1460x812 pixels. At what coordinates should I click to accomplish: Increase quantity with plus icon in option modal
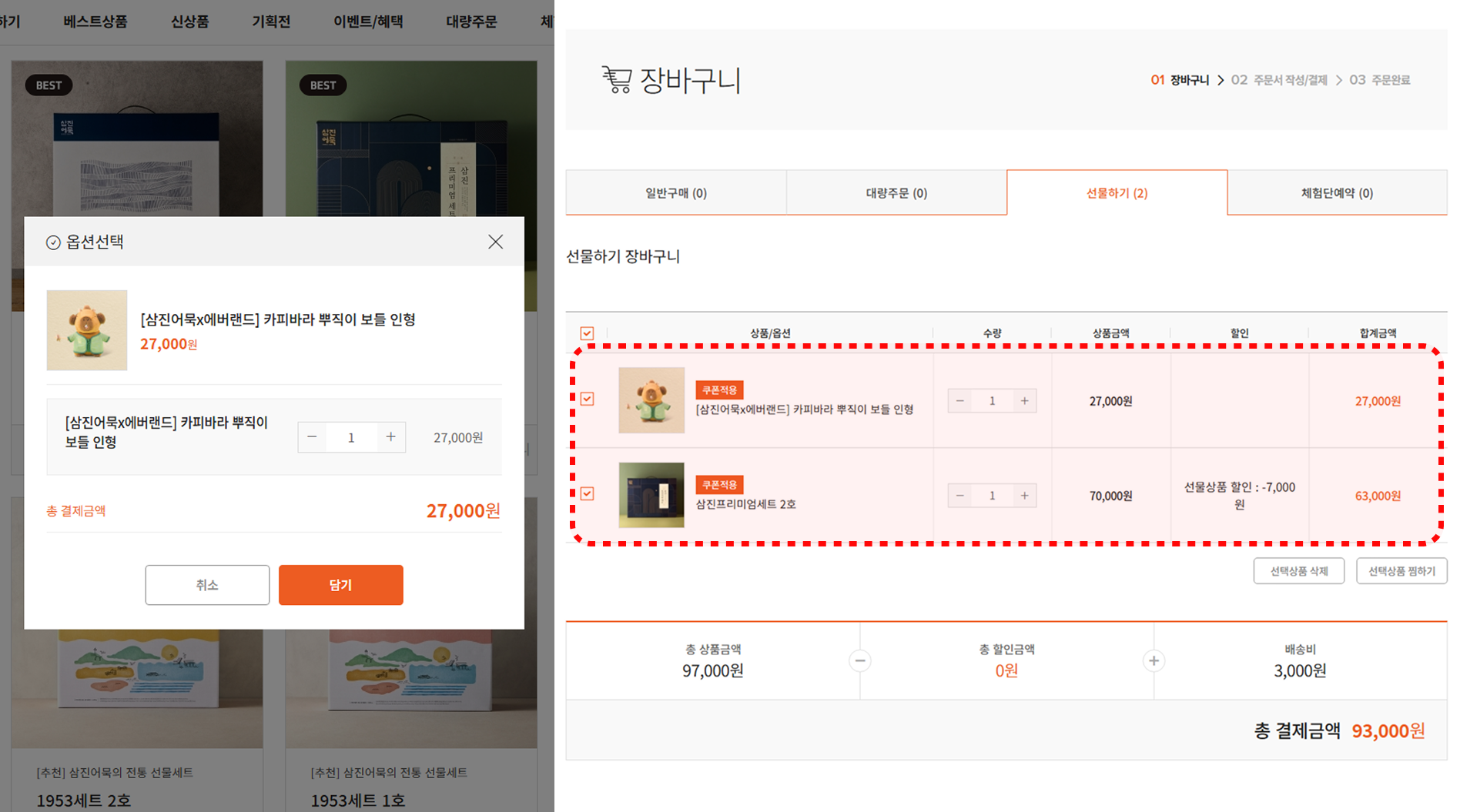(391, 437)
